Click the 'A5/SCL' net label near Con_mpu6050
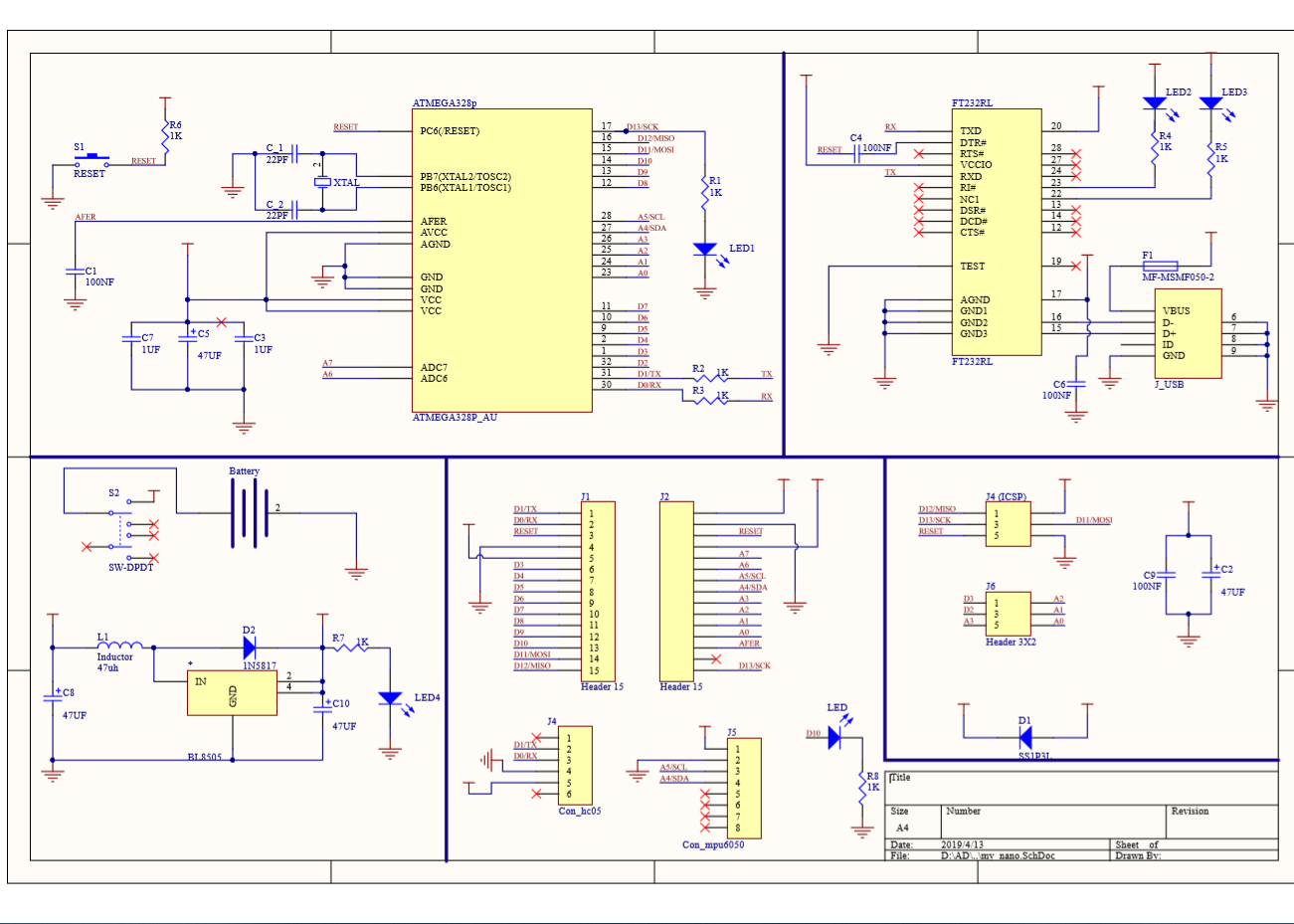 click(x=673, y=768)
